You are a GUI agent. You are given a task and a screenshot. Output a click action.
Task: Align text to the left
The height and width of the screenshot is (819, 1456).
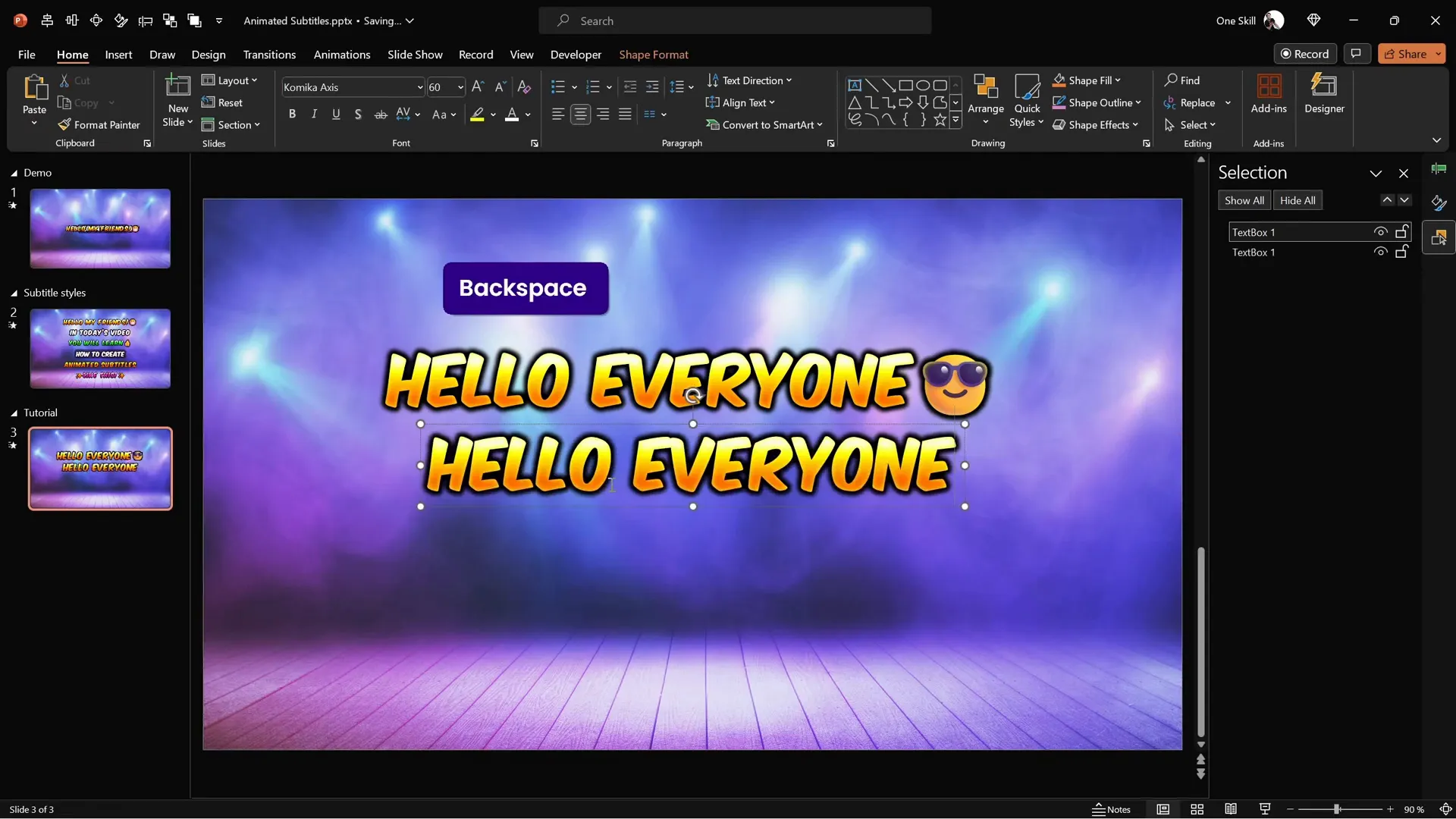(557, 115)
